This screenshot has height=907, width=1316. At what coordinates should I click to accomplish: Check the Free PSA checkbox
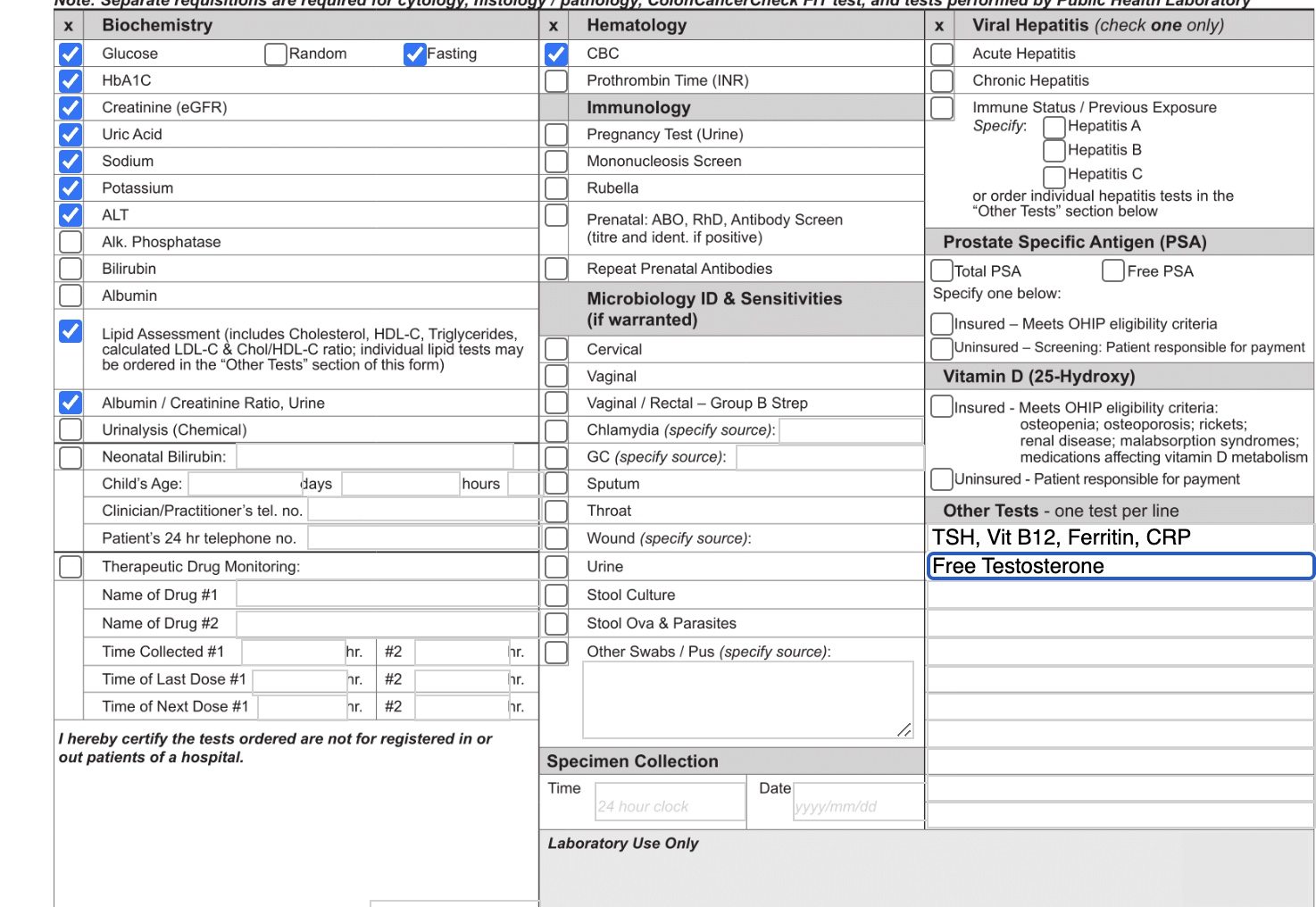1113,270
